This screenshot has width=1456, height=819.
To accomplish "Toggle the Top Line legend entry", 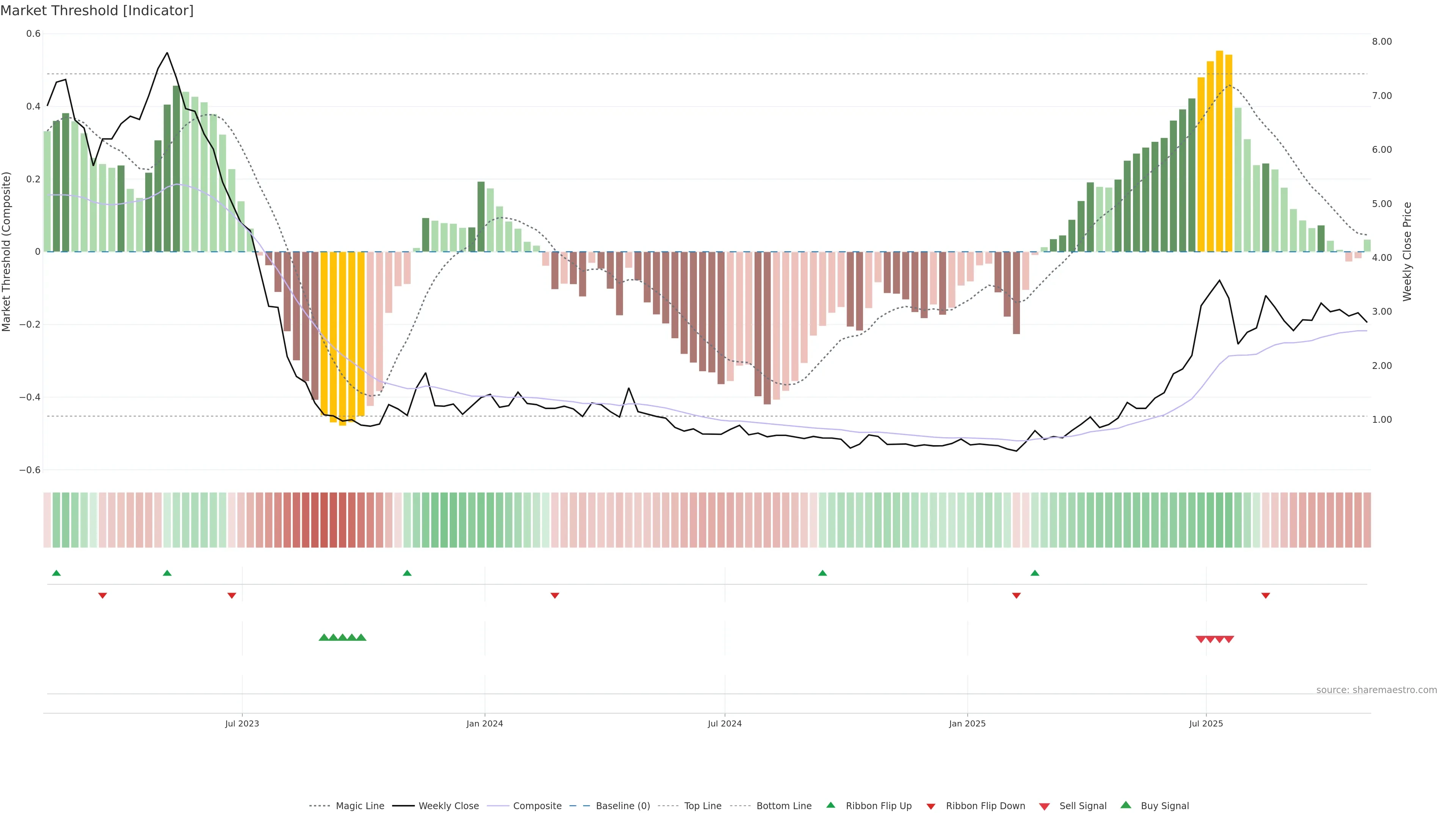I will 703,805.
